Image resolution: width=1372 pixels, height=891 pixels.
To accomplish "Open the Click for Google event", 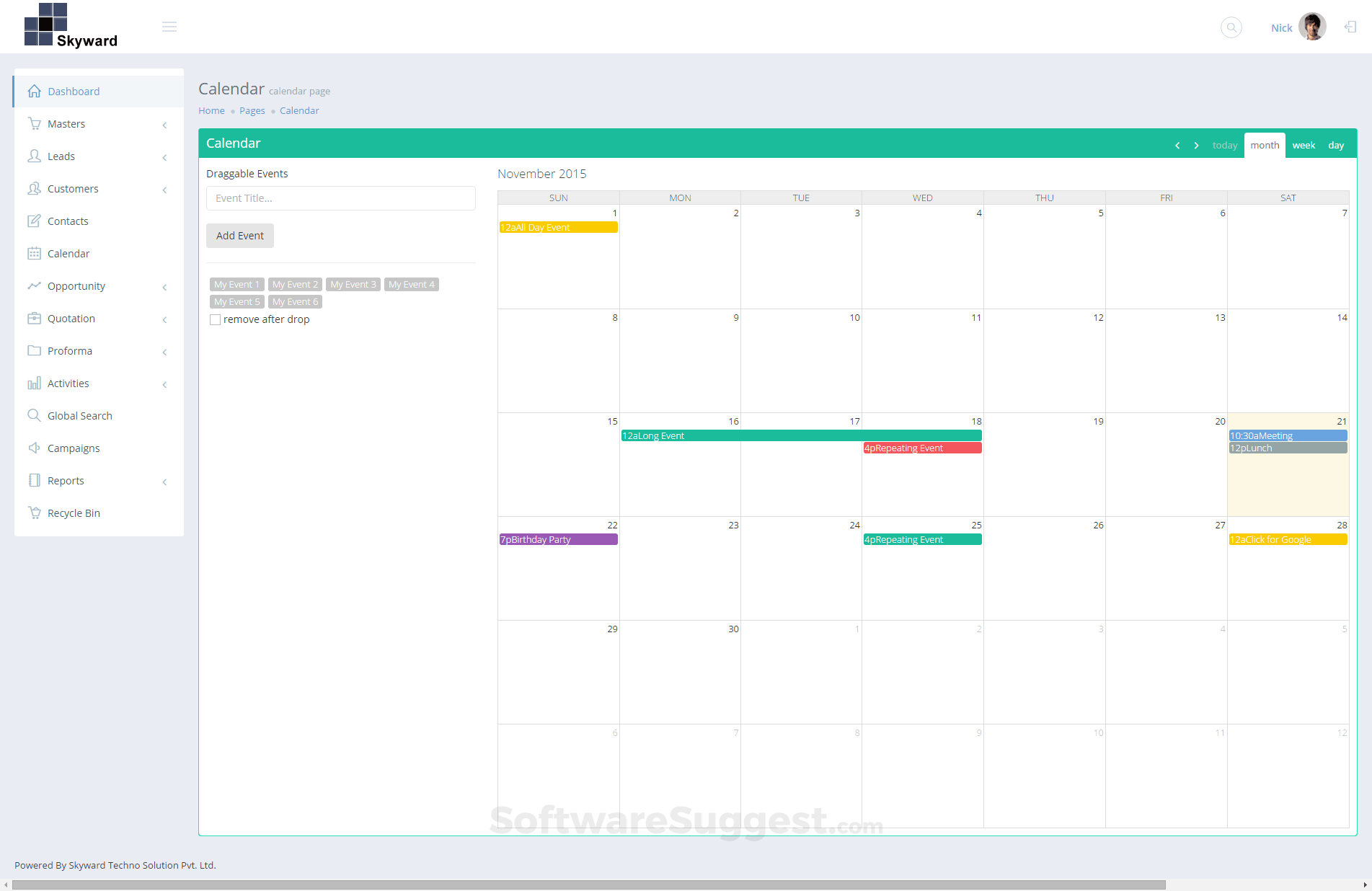I will pos(1288,539).
